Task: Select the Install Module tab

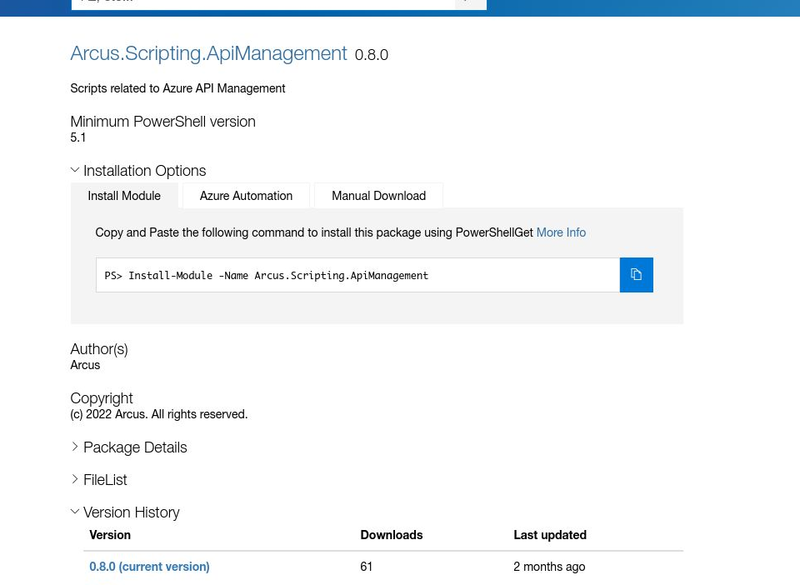Action: tap(124, 196)
